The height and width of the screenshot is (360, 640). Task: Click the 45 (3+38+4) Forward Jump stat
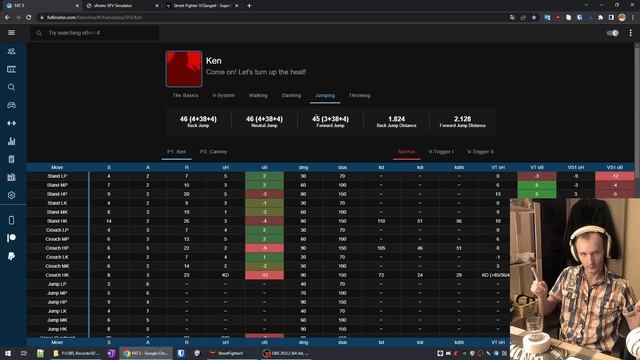point(330,121)
